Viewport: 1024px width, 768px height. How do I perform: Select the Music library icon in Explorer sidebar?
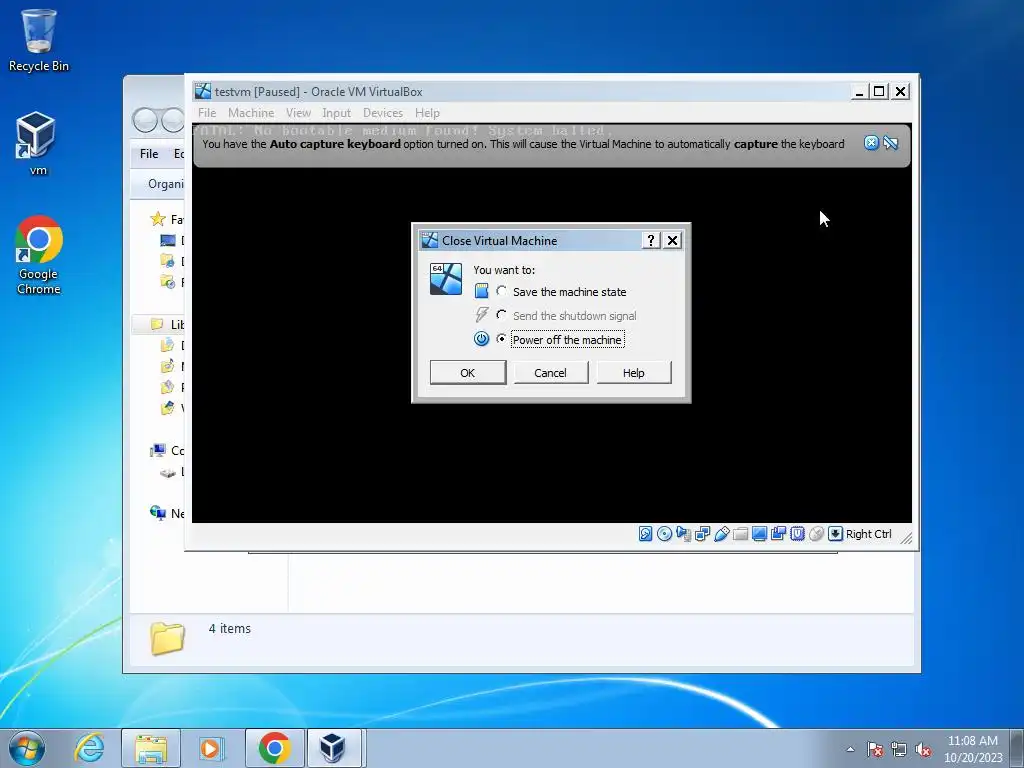coord(168,366)
